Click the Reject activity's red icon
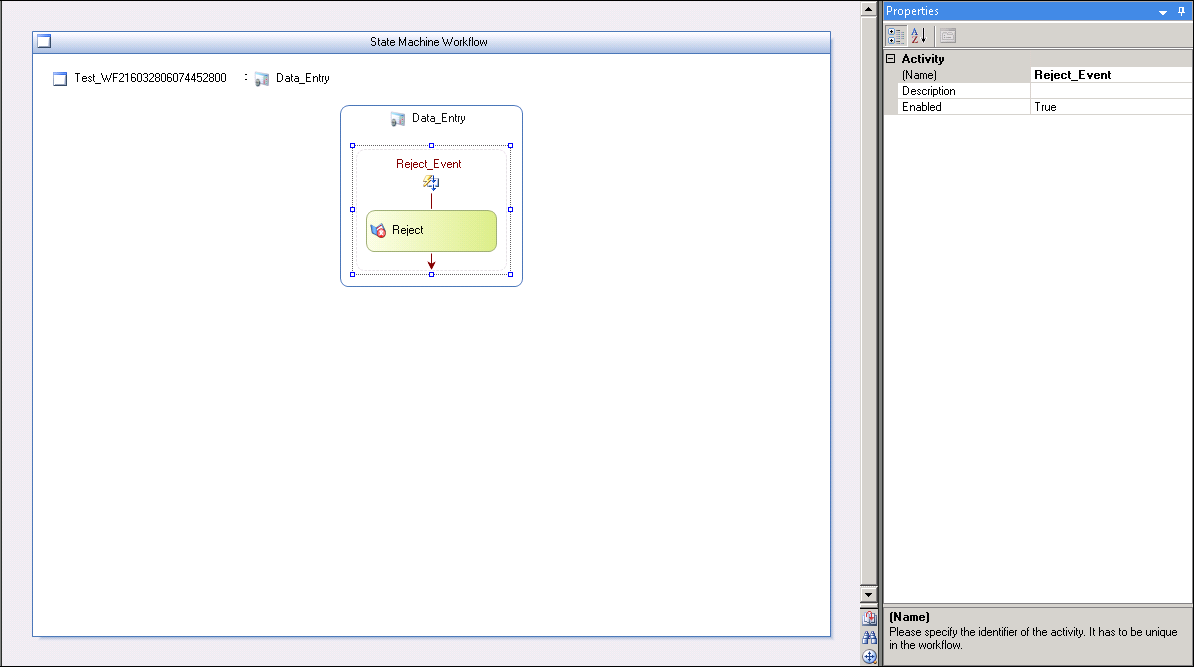This screenshot has width=1194, height=667. (x=378, y=231)
